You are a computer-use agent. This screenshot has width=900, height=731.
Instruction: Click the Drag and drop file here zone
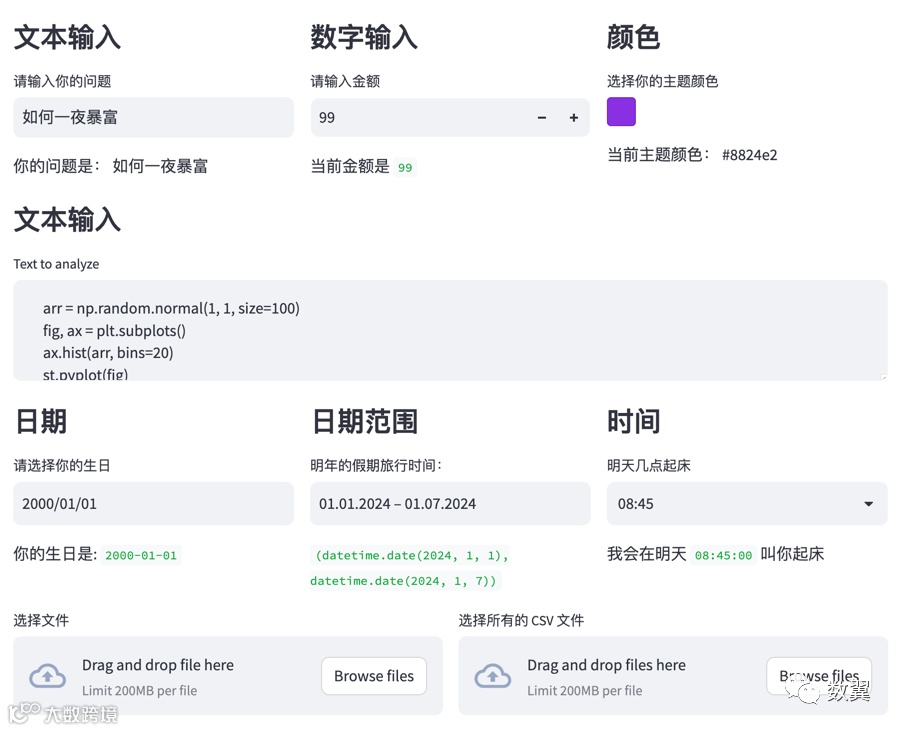point(228,676)
